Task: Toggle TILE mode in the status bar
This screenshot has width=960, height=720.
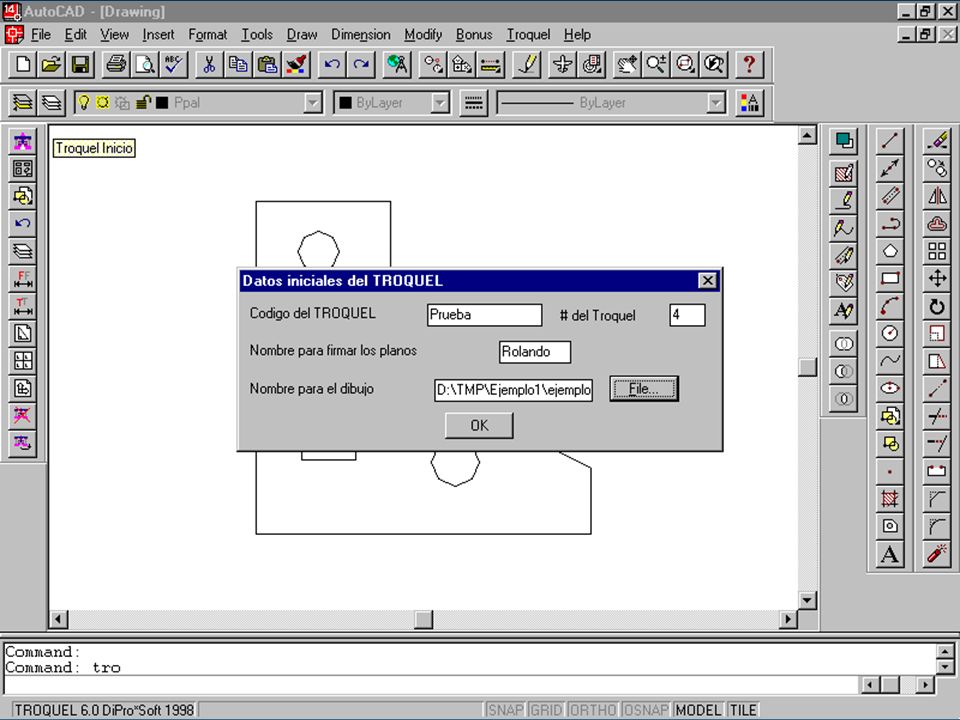Action: (743, 710)
